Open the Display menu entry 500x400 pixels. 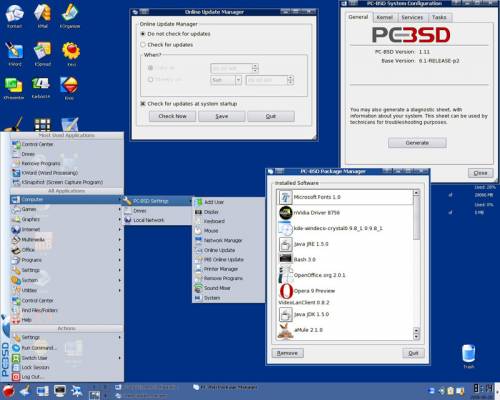(229, 212)
